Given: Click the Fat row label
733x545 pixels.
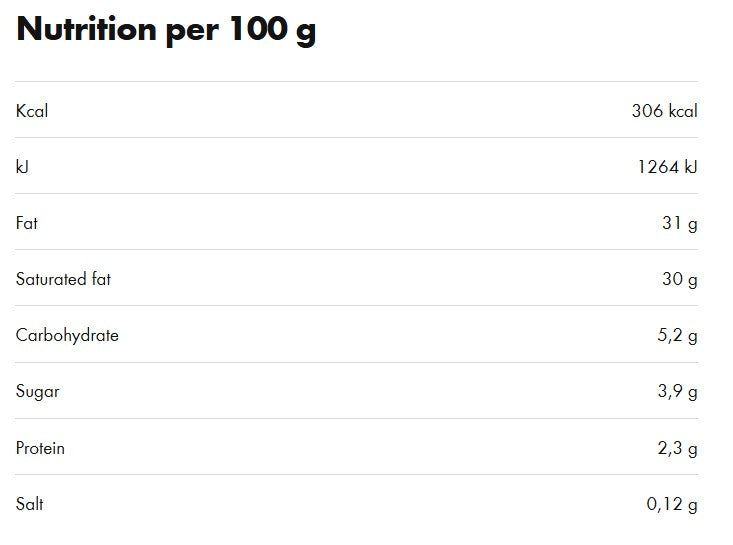Looking at the screenshot, I should tap(27, 223).
